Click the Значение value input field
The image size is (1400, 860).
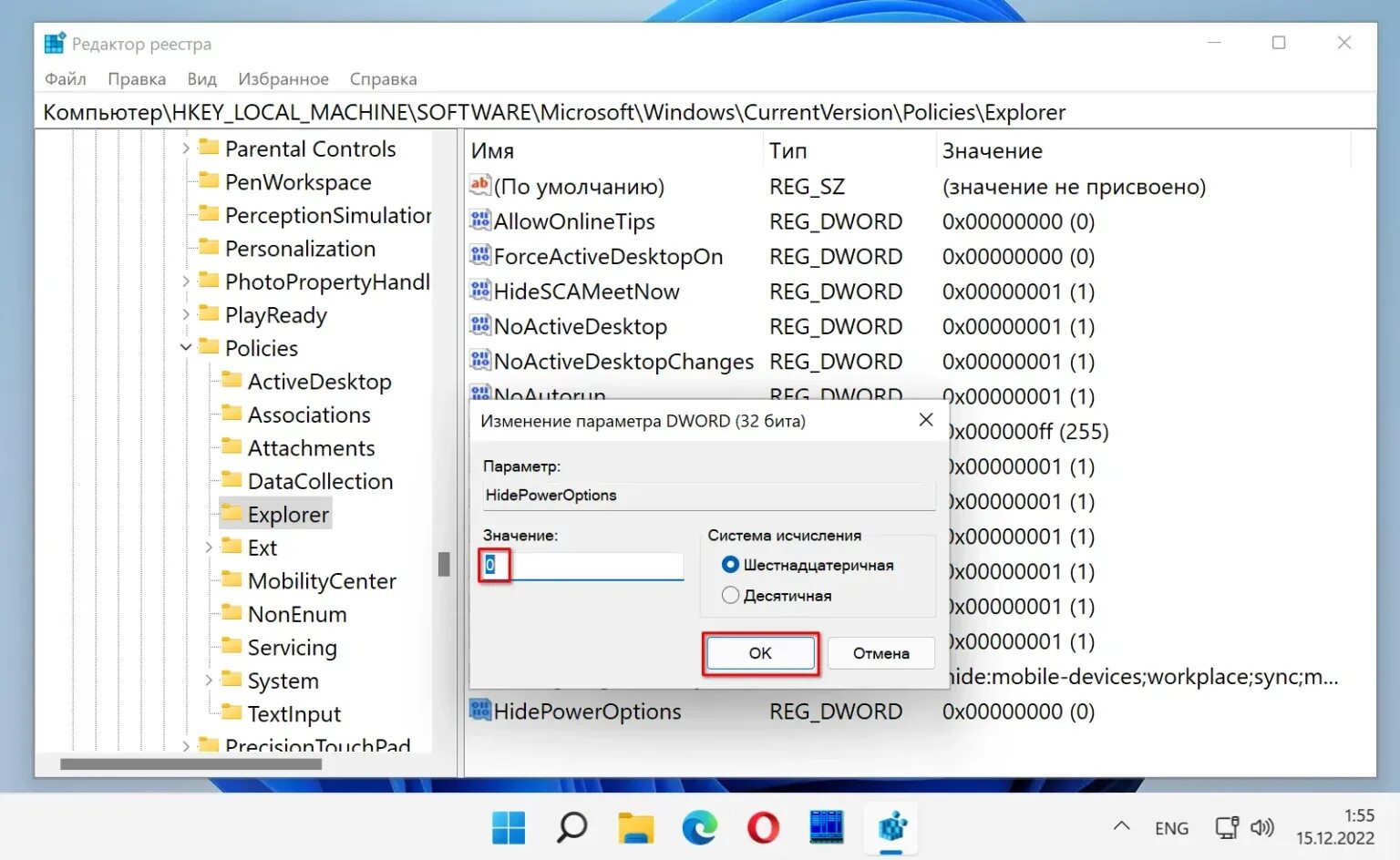582,565
